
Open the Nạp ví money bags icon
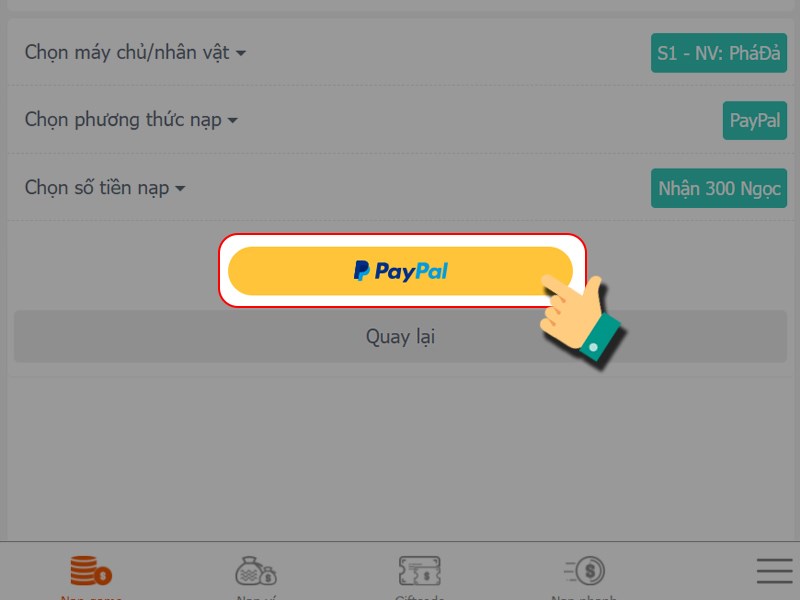point(256,570)
